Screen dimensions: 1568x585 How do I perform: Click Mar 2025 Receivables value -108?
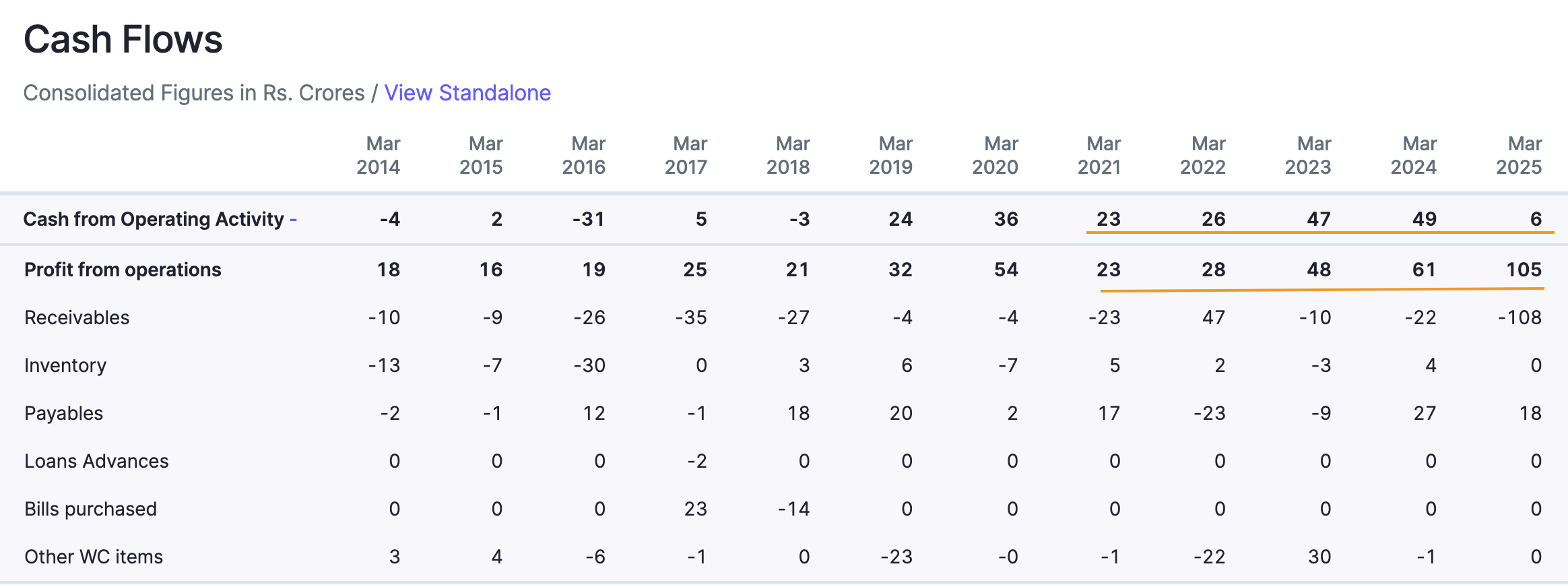1520,317
